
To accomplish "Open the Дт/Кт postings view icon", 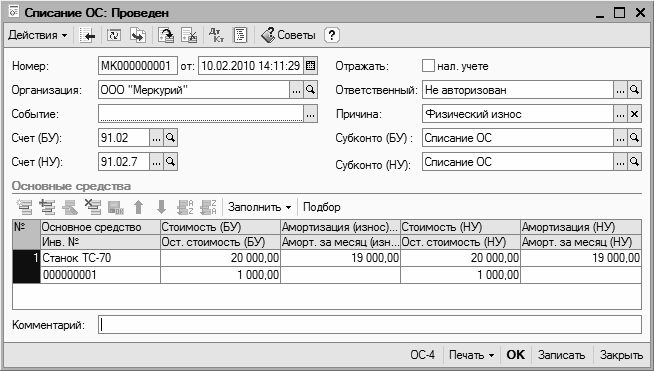I will (216, 35).
